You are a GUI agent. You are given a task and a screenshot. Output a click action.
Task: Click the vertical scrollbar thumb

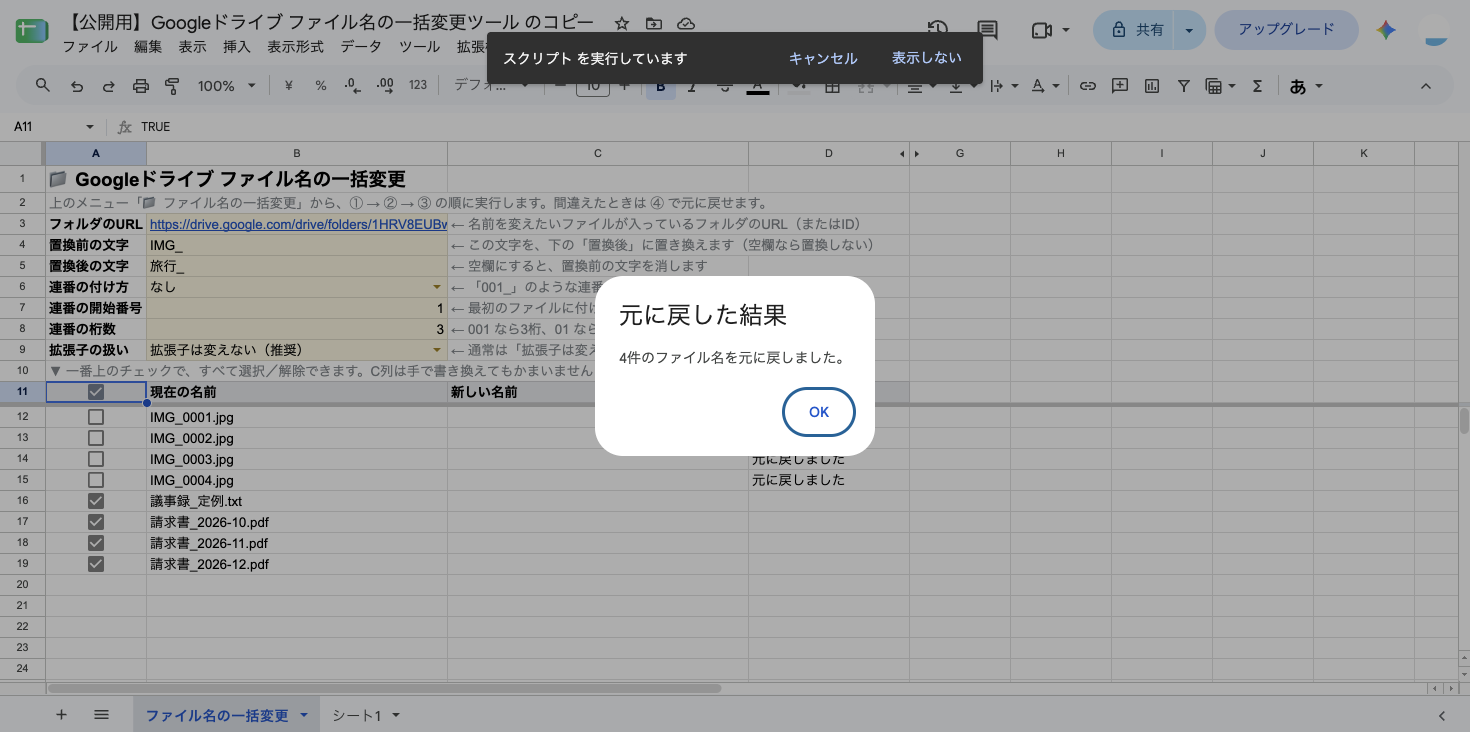(x=1464, y=420)
